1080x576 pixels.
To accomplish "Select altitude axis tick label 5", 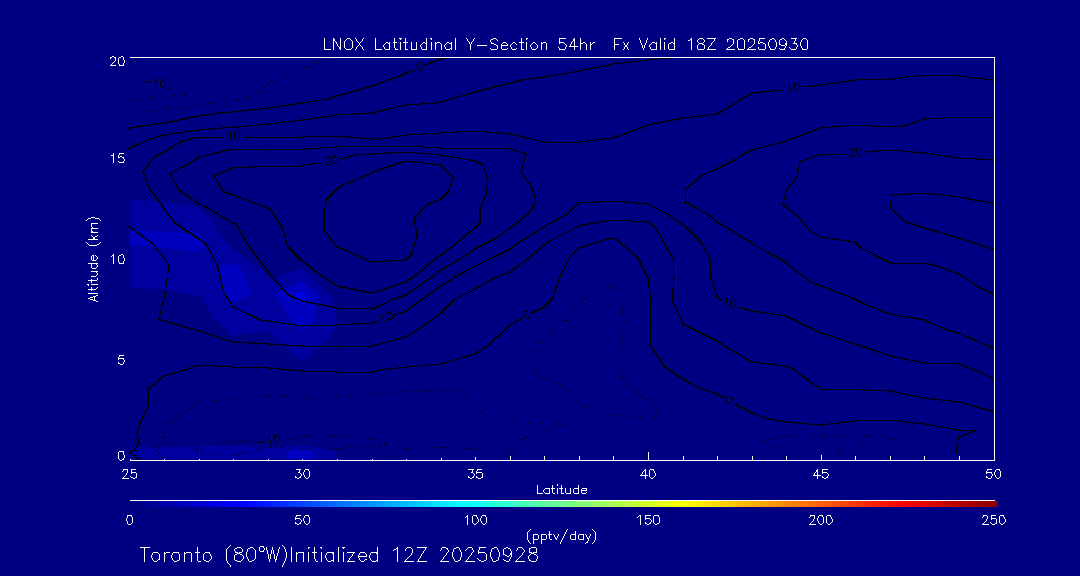I will coord(118,359).
